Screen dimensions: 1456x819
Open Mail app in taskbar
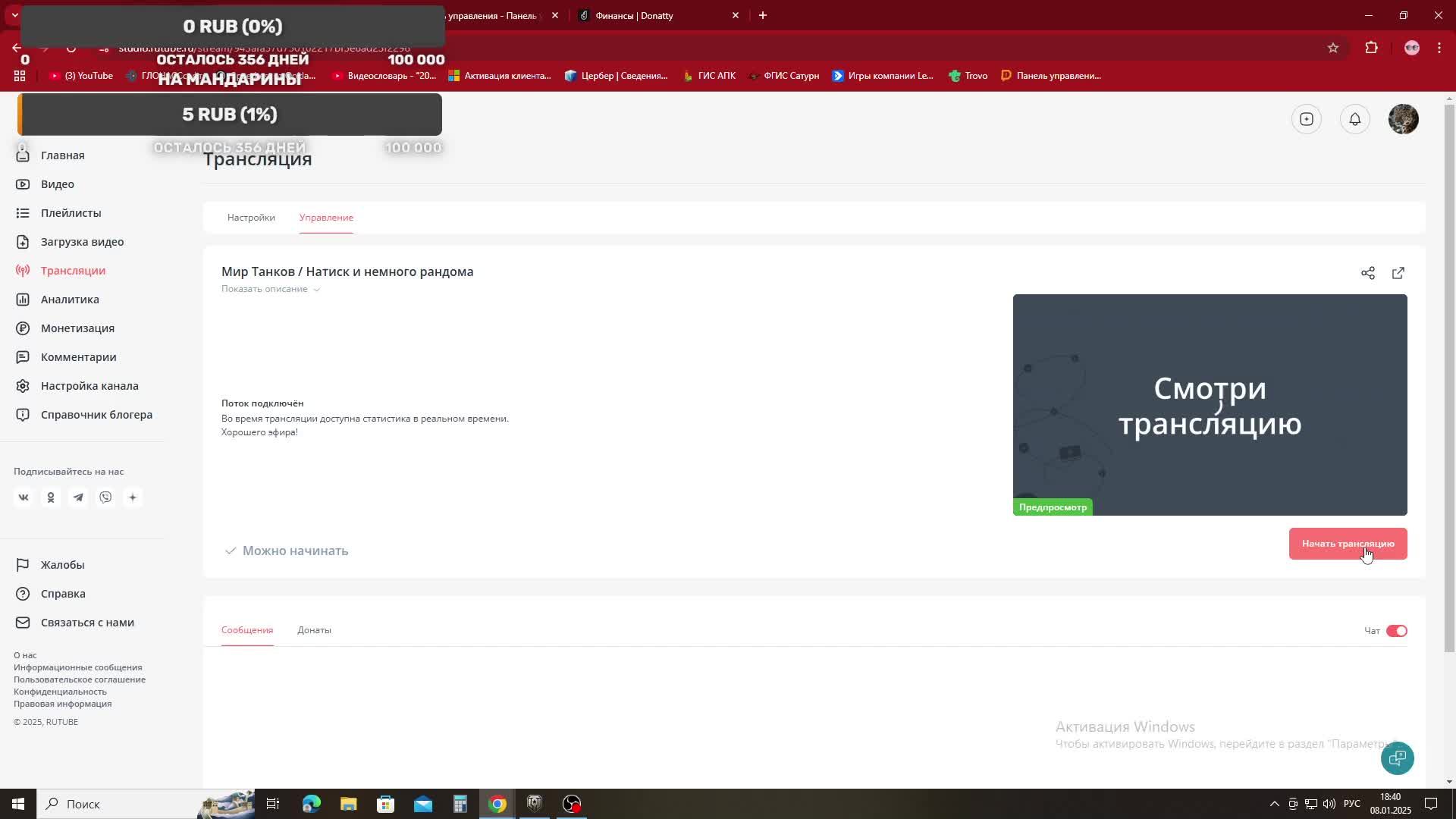(423, 804)
